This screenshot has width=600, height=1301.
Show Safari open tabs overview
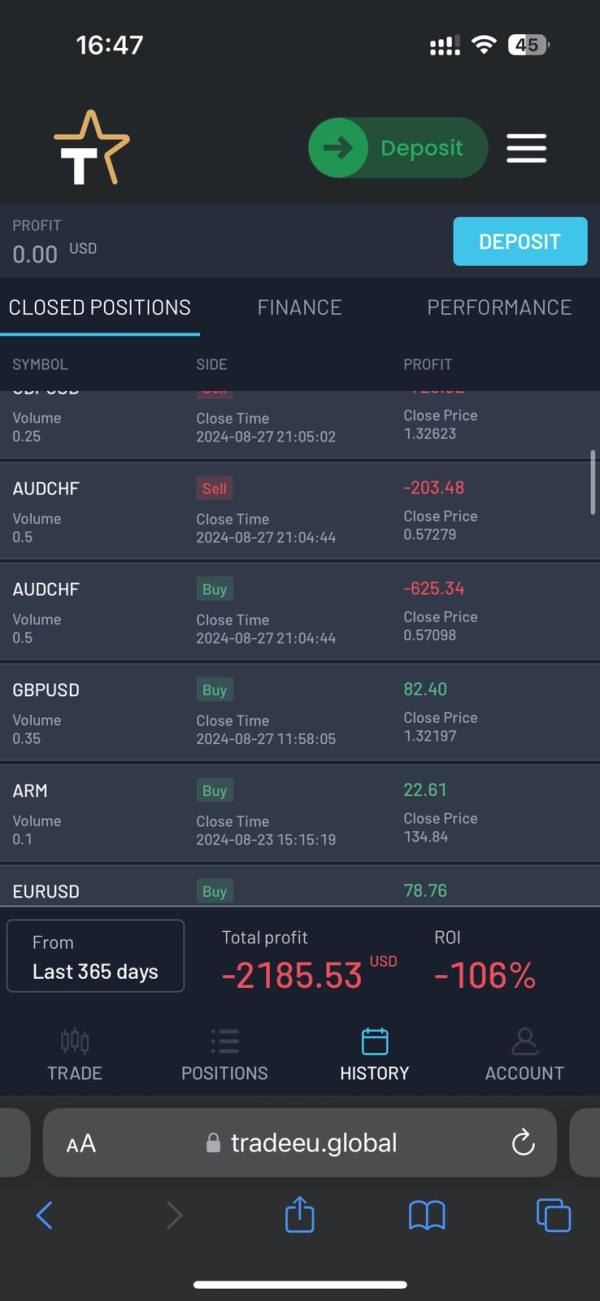[x=553, y=1215]
